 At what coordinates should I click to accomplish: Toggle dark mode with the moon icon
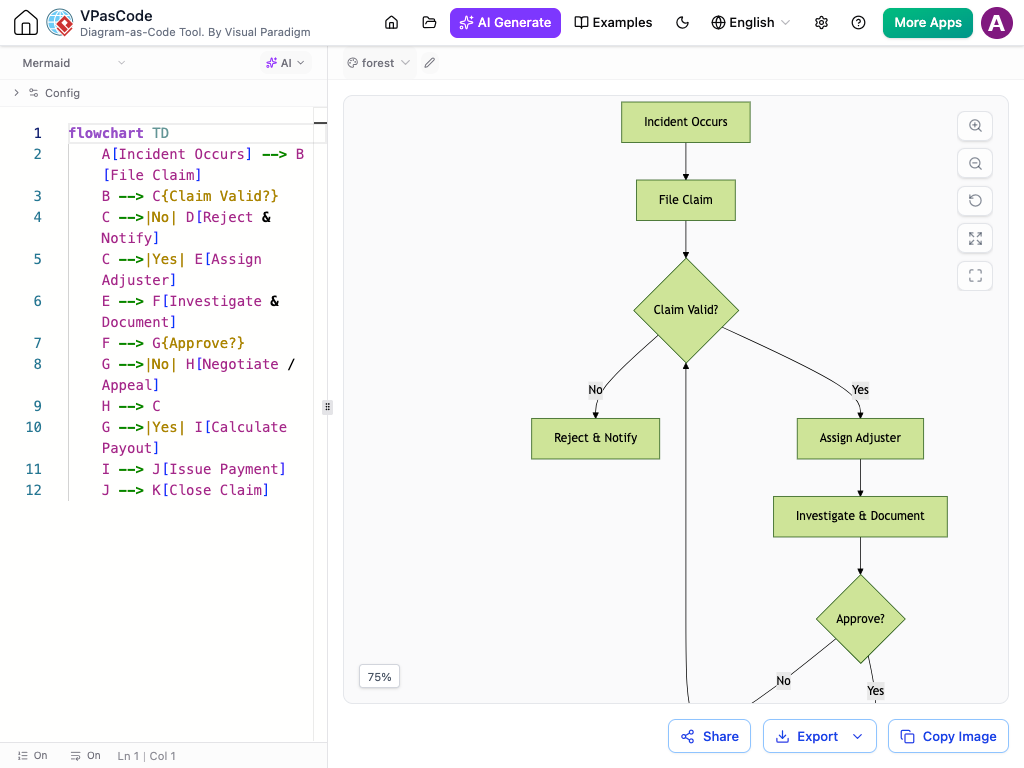pyautogui.click(x=682, y=23)
